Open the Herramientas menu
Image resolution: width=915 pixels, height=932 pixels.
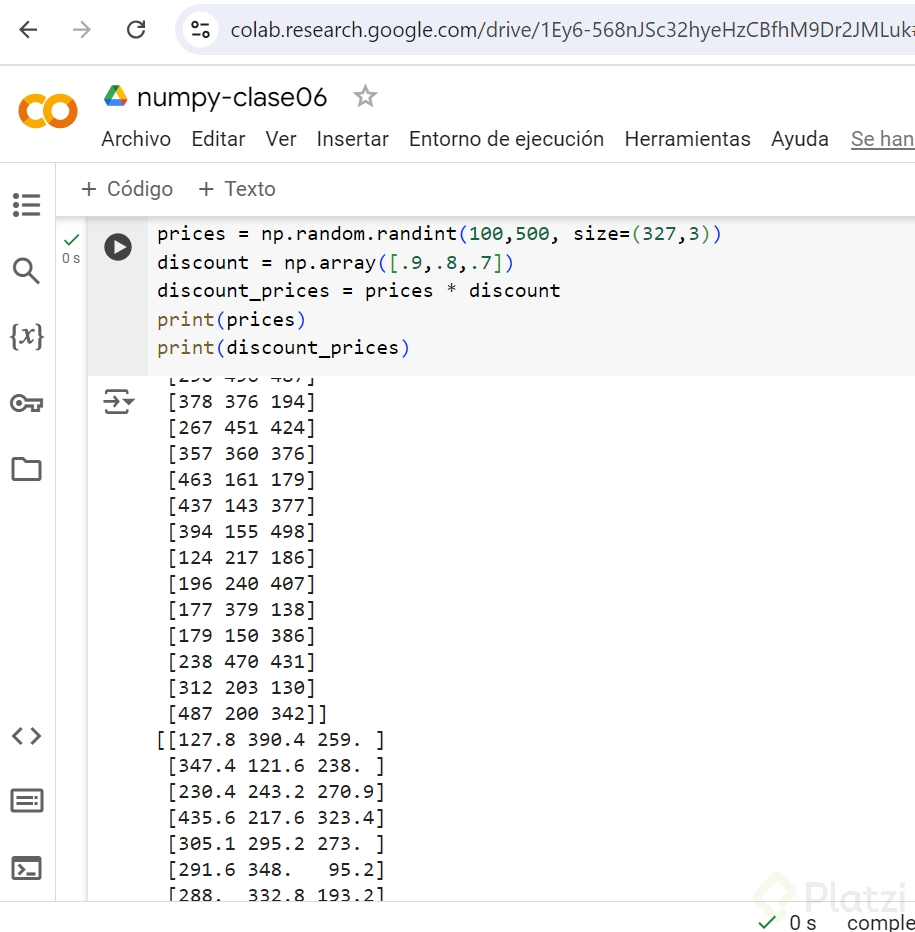687,139
